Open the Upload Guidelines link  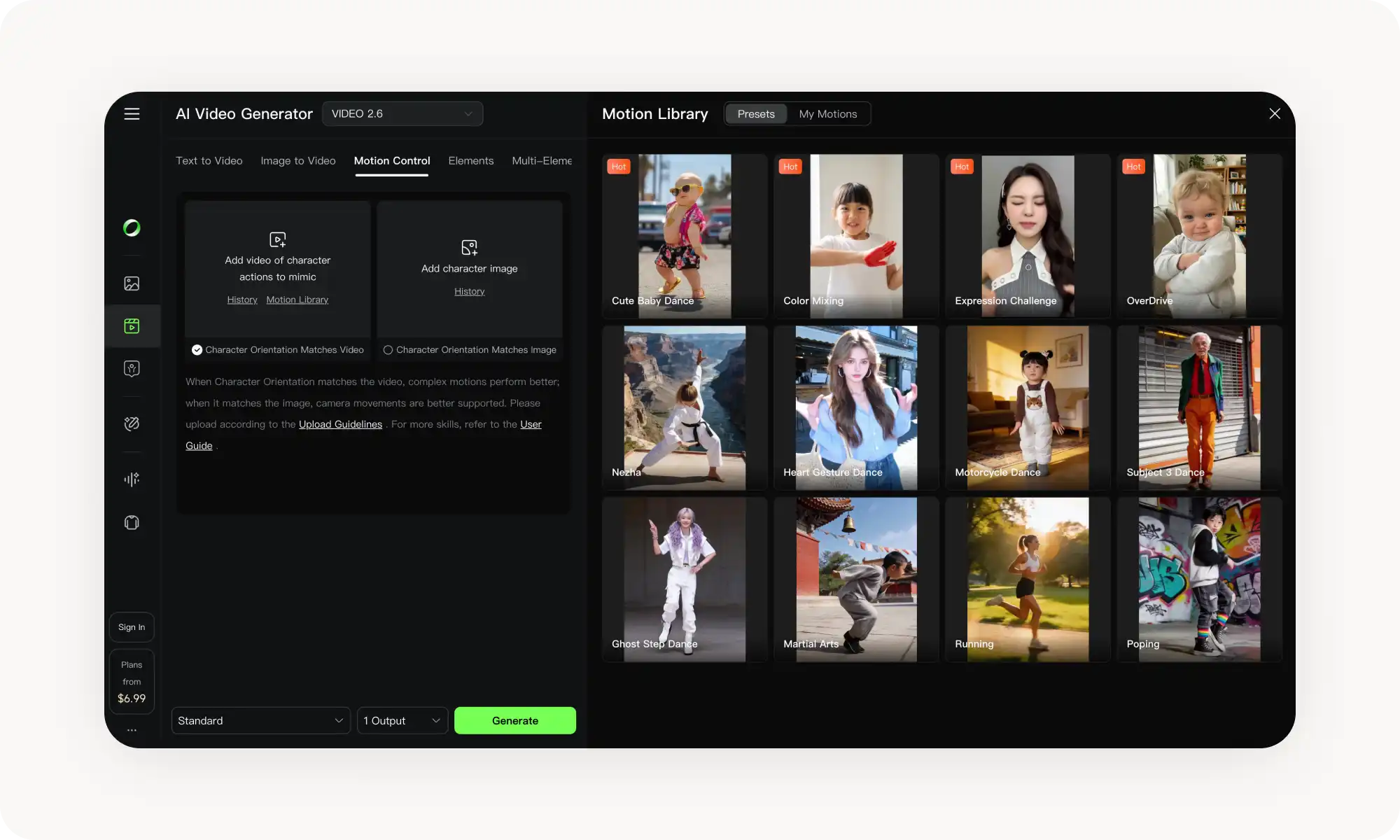coord(340,424)
